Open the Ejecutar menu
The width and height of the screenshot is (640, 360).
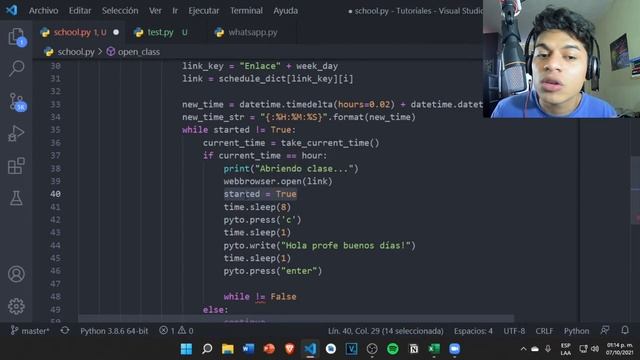204,11
